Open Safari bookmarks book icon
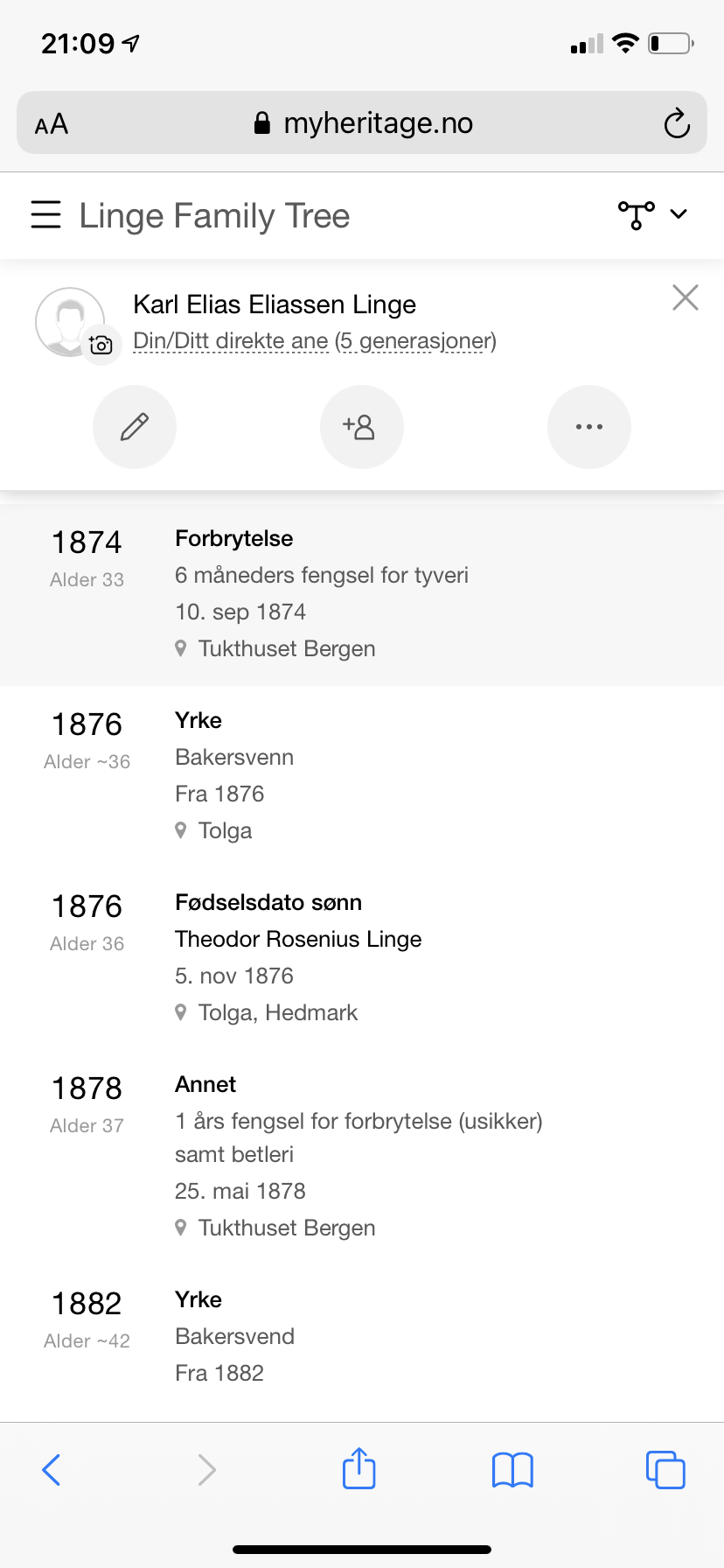Viewport: 724px width, 1568px height. [x=512, y=1470]
